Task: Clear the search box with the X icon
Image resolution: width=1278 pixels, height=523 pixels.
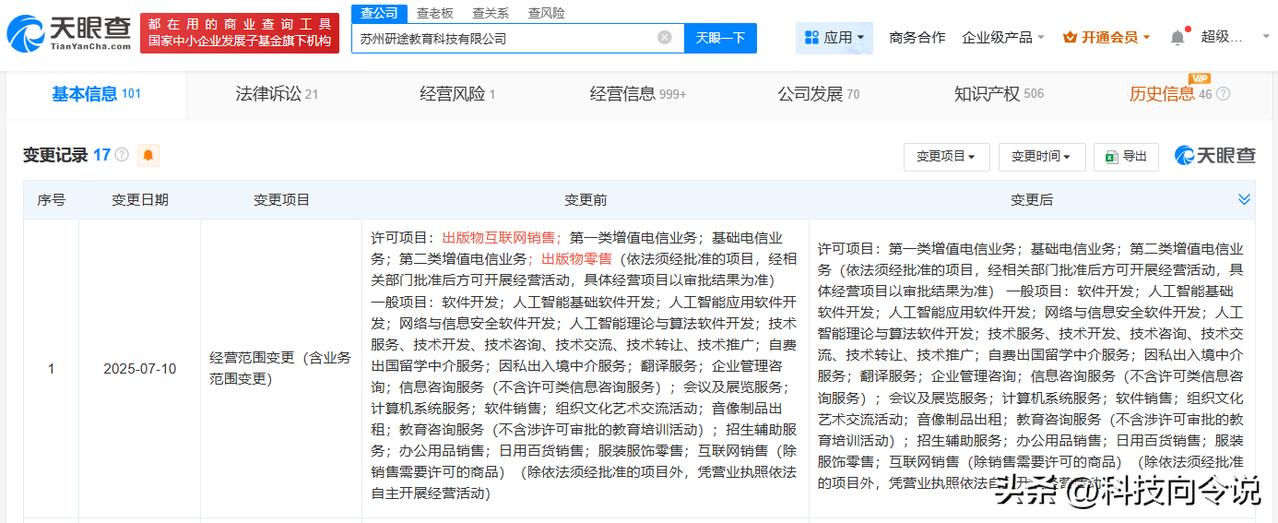Action: tap(664, 38)
